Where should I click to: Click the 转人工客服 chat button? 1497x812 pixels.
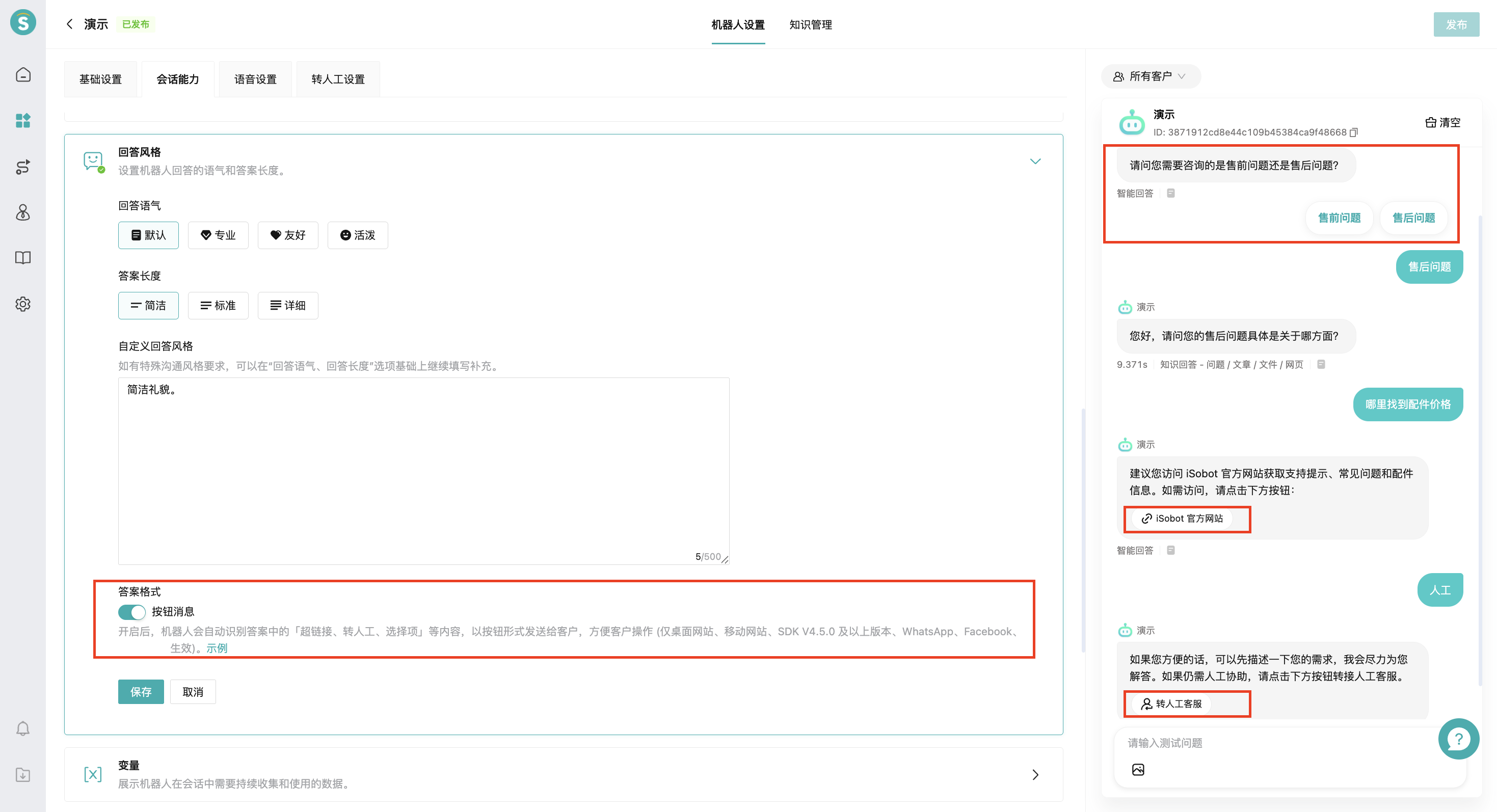coord(1171,704)
